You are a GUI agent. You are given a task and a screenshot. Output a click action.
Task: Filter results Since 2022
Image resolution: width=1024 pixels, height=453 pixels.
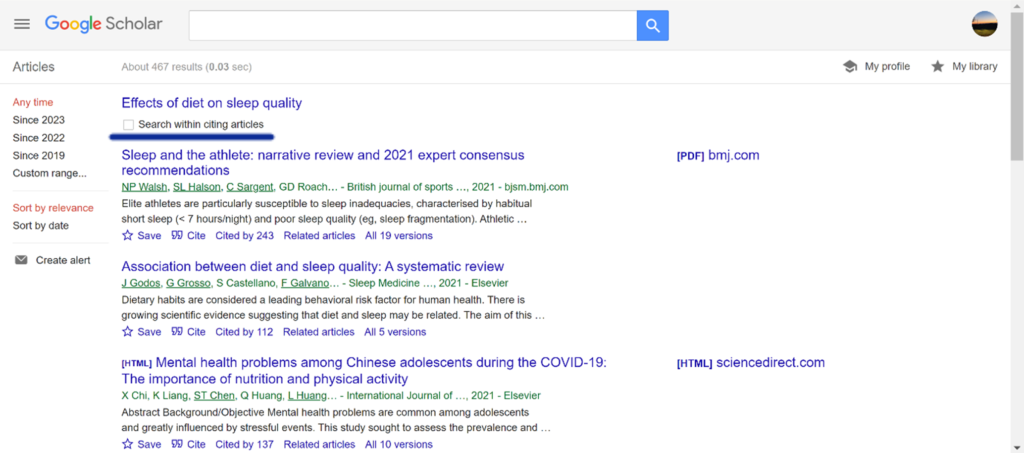tap(39, 138)
